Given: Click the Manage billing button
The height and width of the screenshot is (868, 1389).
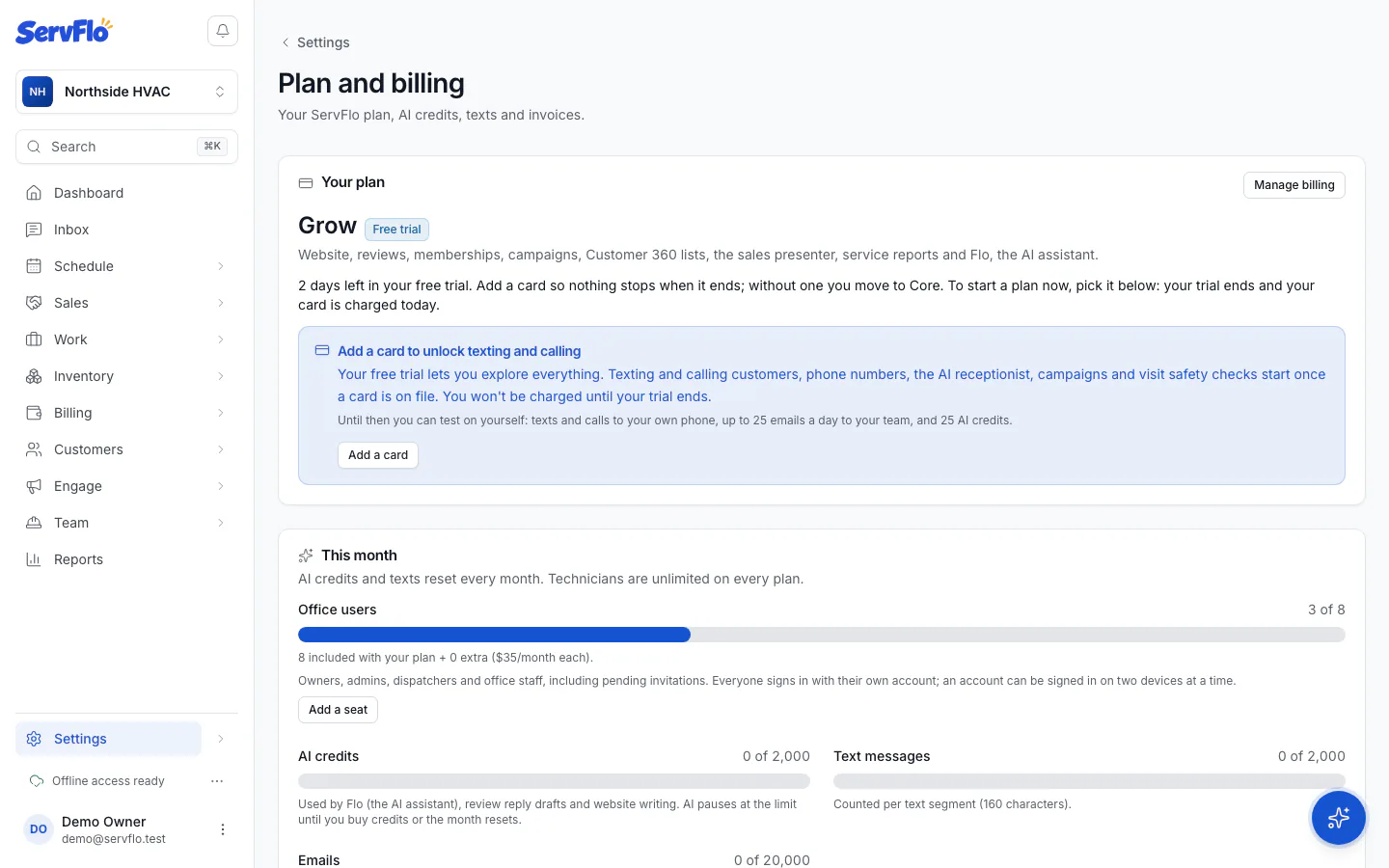Looking at the screenshot, I should [x=1294, y=185].
